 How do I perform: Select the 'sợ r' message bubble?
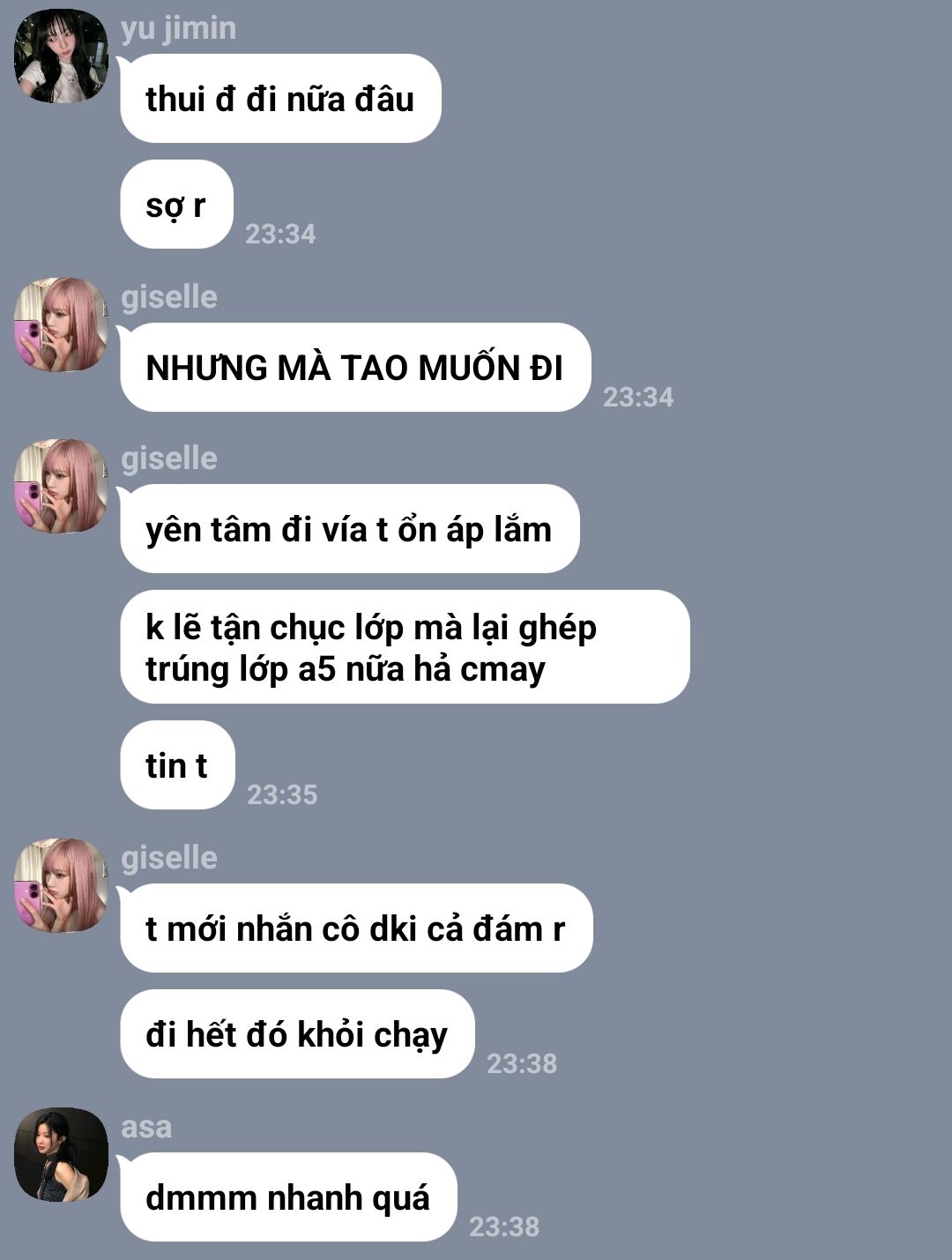point(176,205)
